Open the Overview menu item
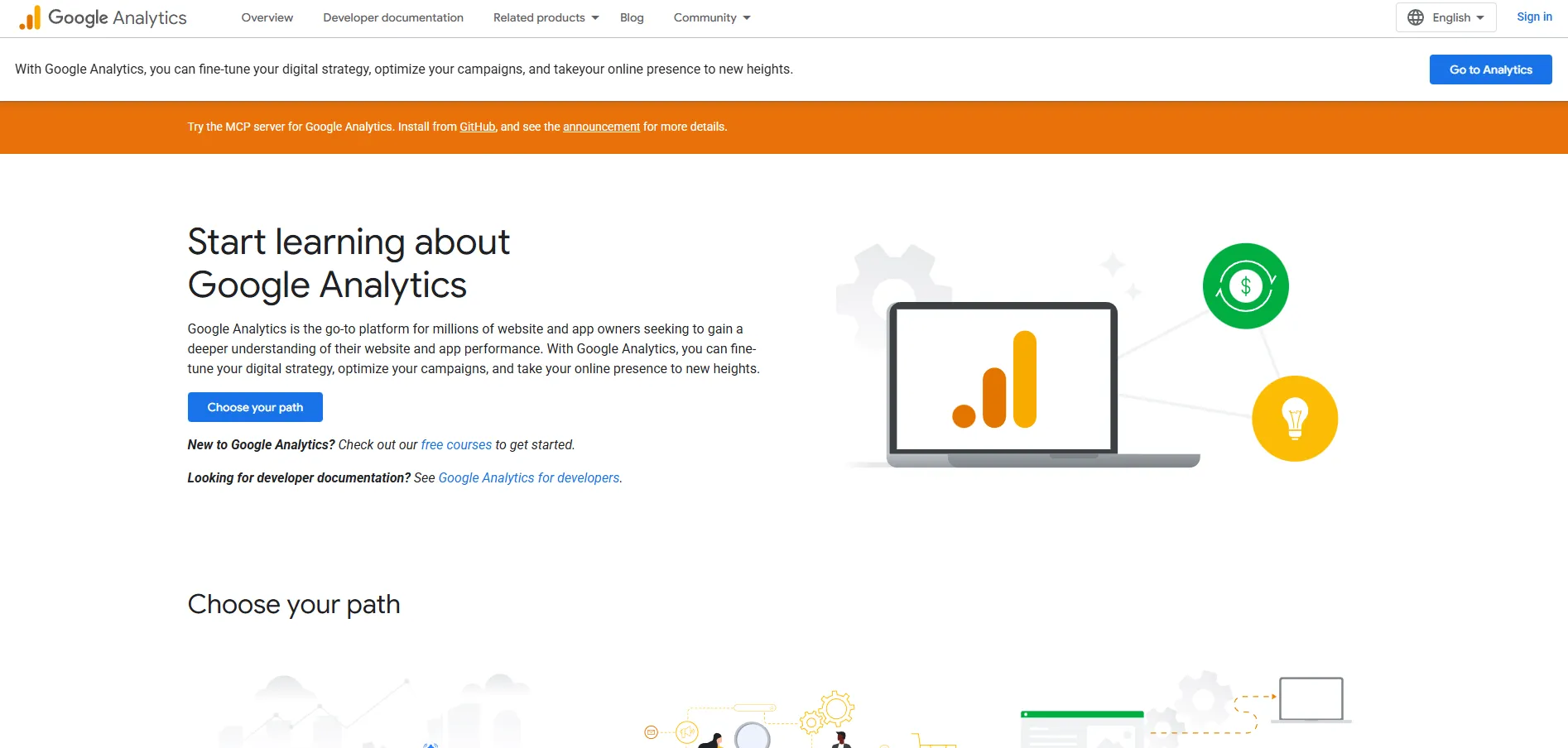The height and width of the screenshot is (748, 1568). 267,17
